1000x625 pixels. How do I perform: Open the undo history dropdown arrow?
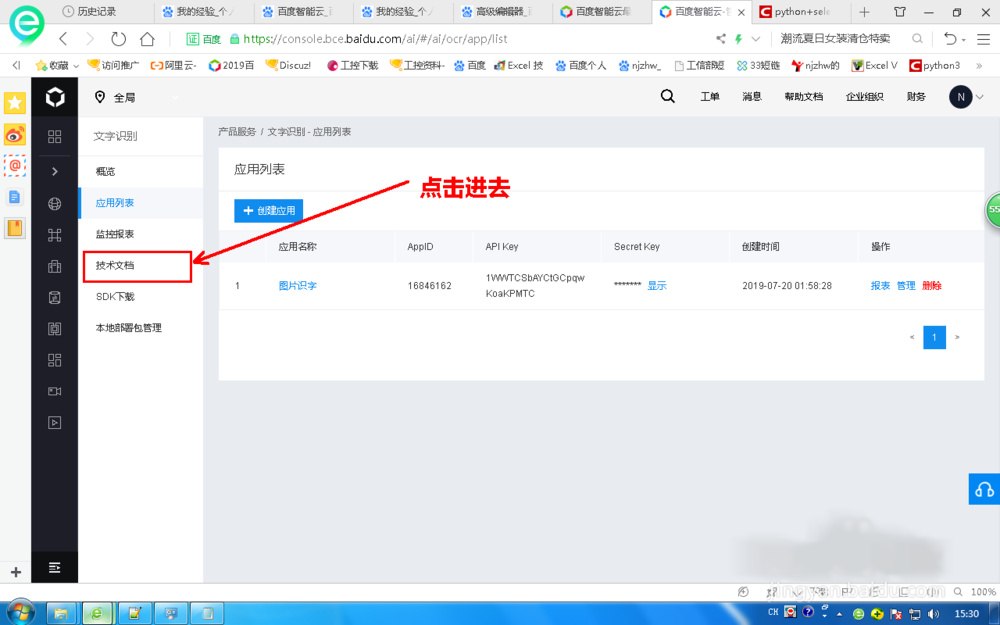point(964,40)
